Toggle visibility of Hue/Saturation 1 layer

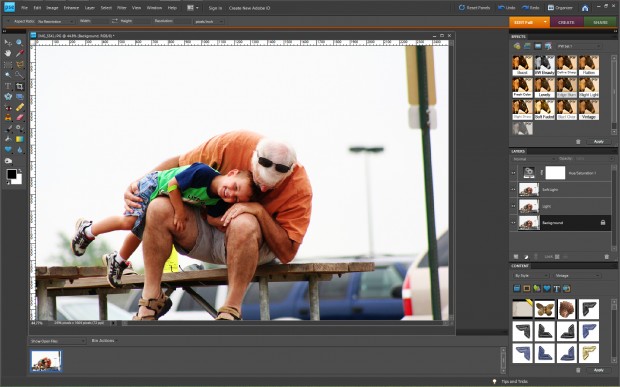click(513, 173)
